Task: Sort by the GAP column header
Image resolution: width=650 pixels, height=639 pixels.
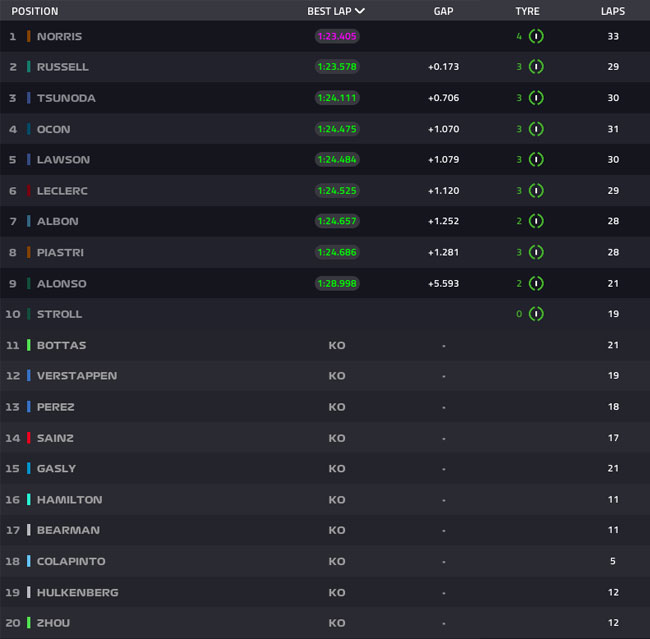Action: coord(443,11)
